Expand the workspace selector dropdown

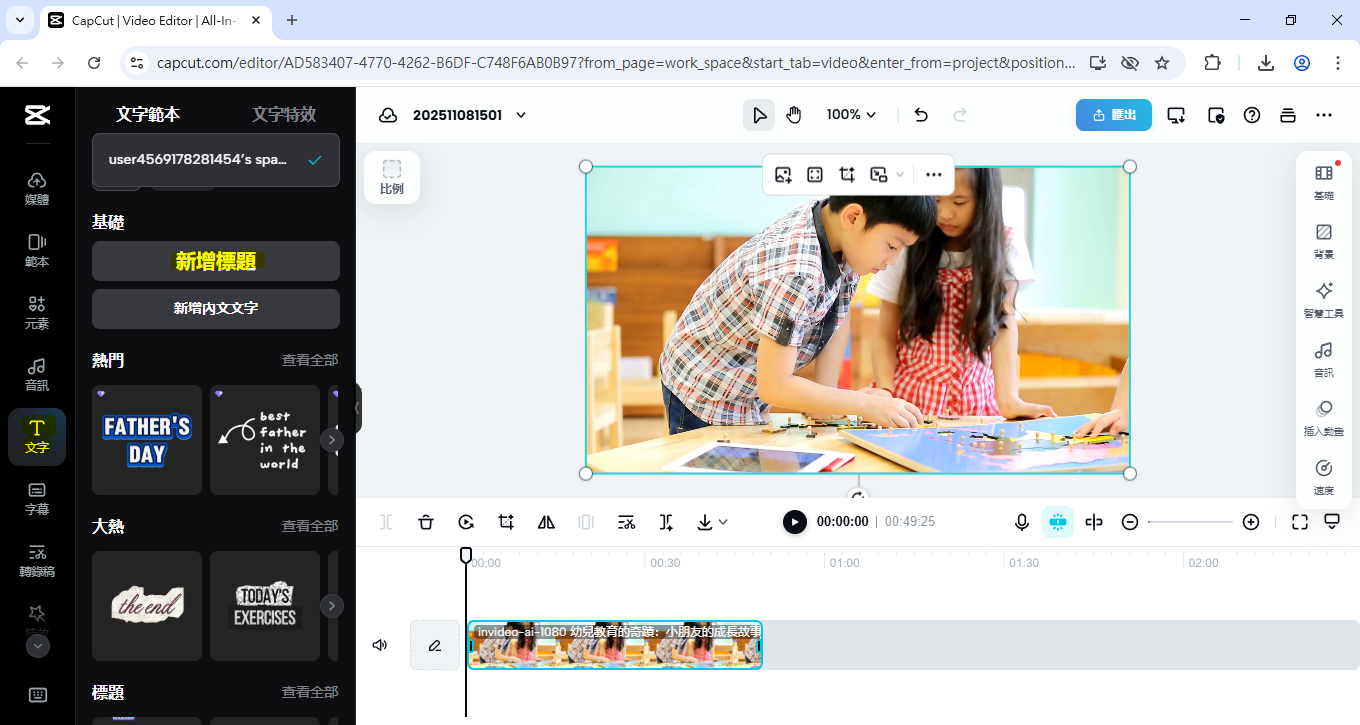pyautogui.click(x=216, y=160)
